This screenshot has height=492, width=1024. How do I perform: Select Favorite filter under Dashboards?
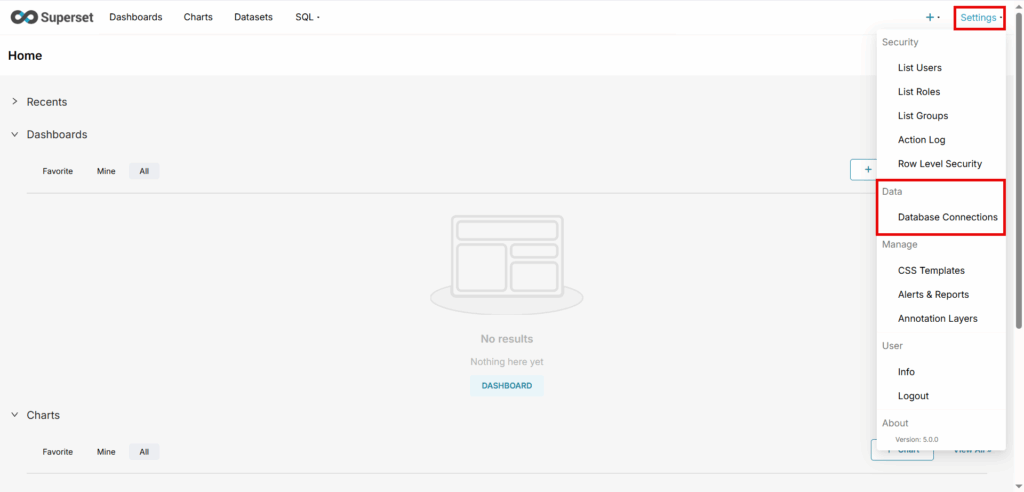click(57, 171)
